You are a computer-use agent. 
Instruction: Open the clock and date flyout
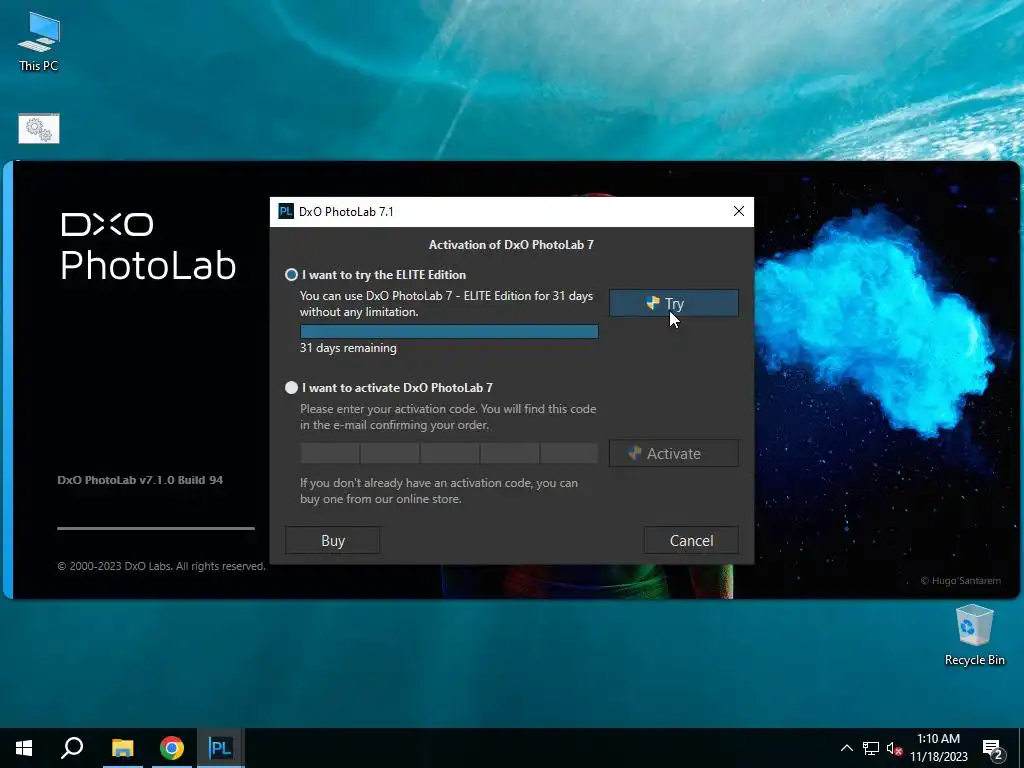tap(938, 748)
